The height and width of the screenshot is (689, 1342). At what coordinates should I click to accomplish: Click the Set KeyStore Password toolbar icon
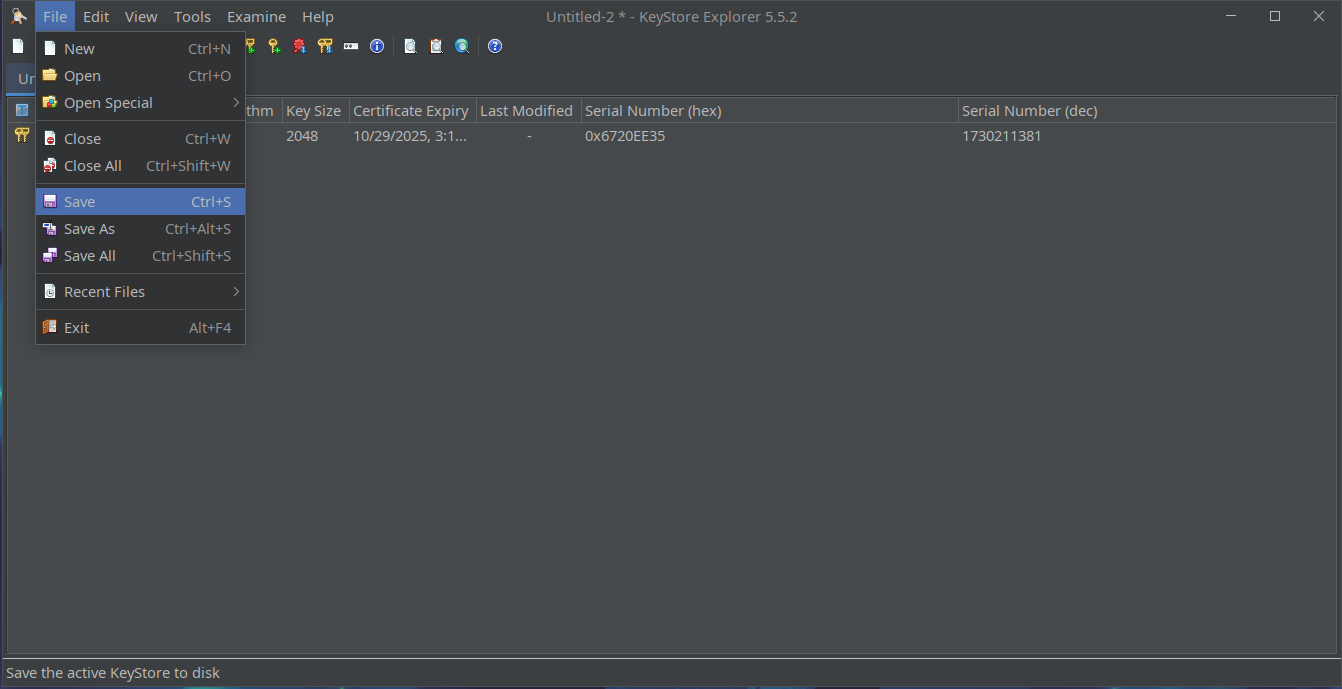(351, 46)
